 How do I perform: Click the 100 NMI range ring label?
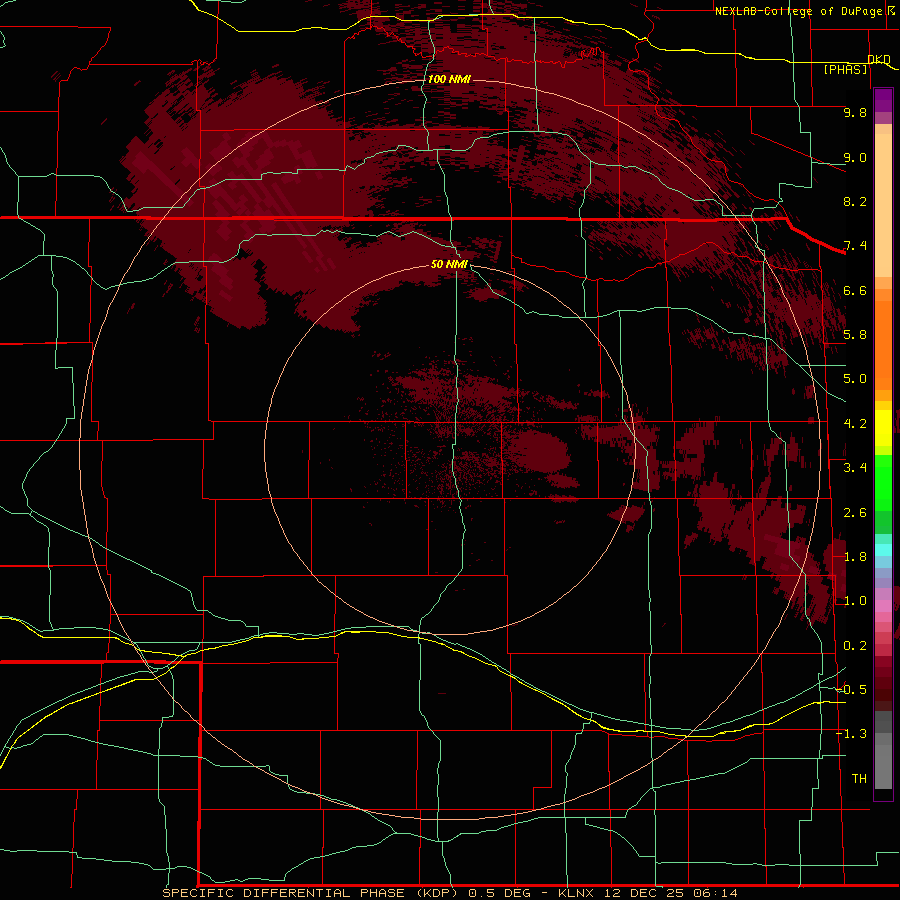point(449,79)
